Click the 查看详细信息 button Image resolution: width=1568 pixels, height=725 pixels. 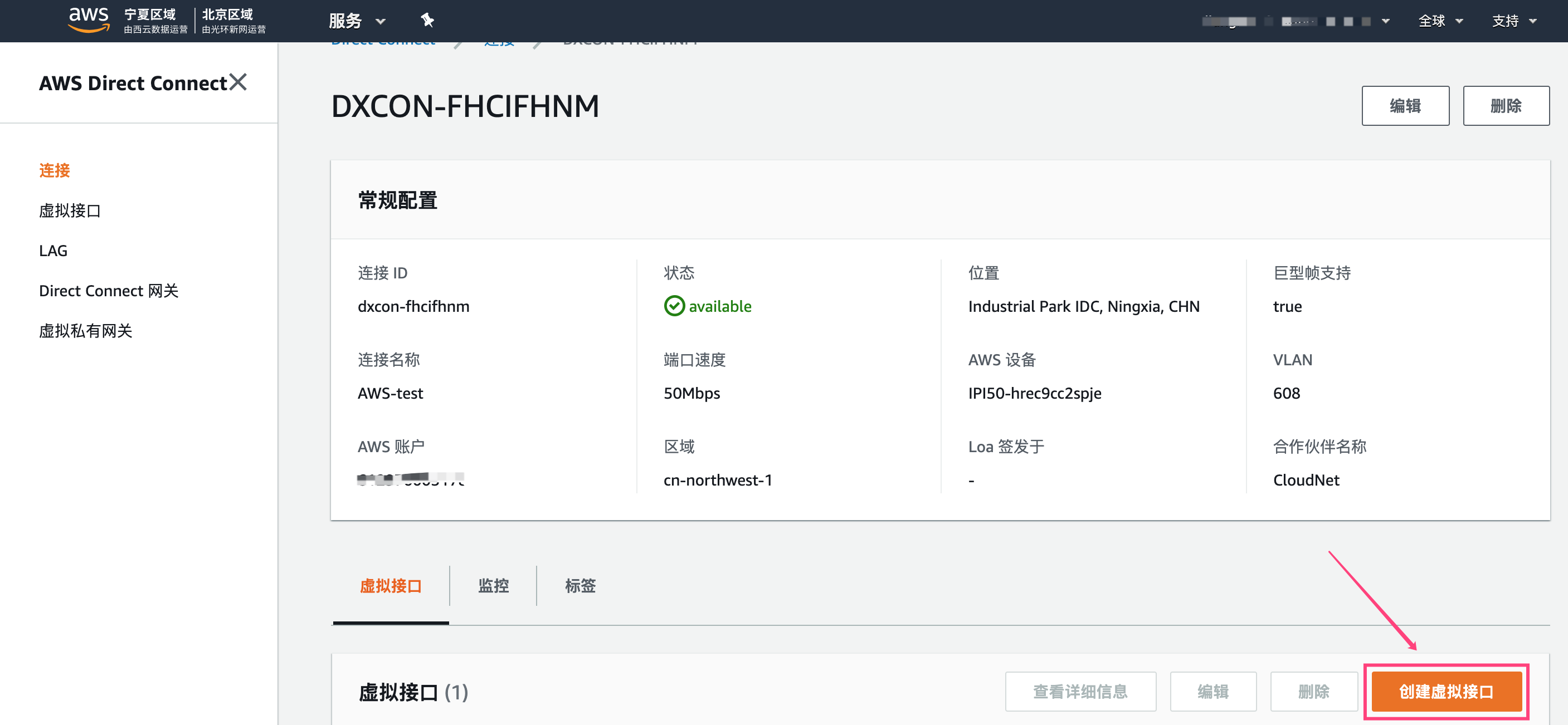(1080, 692)
